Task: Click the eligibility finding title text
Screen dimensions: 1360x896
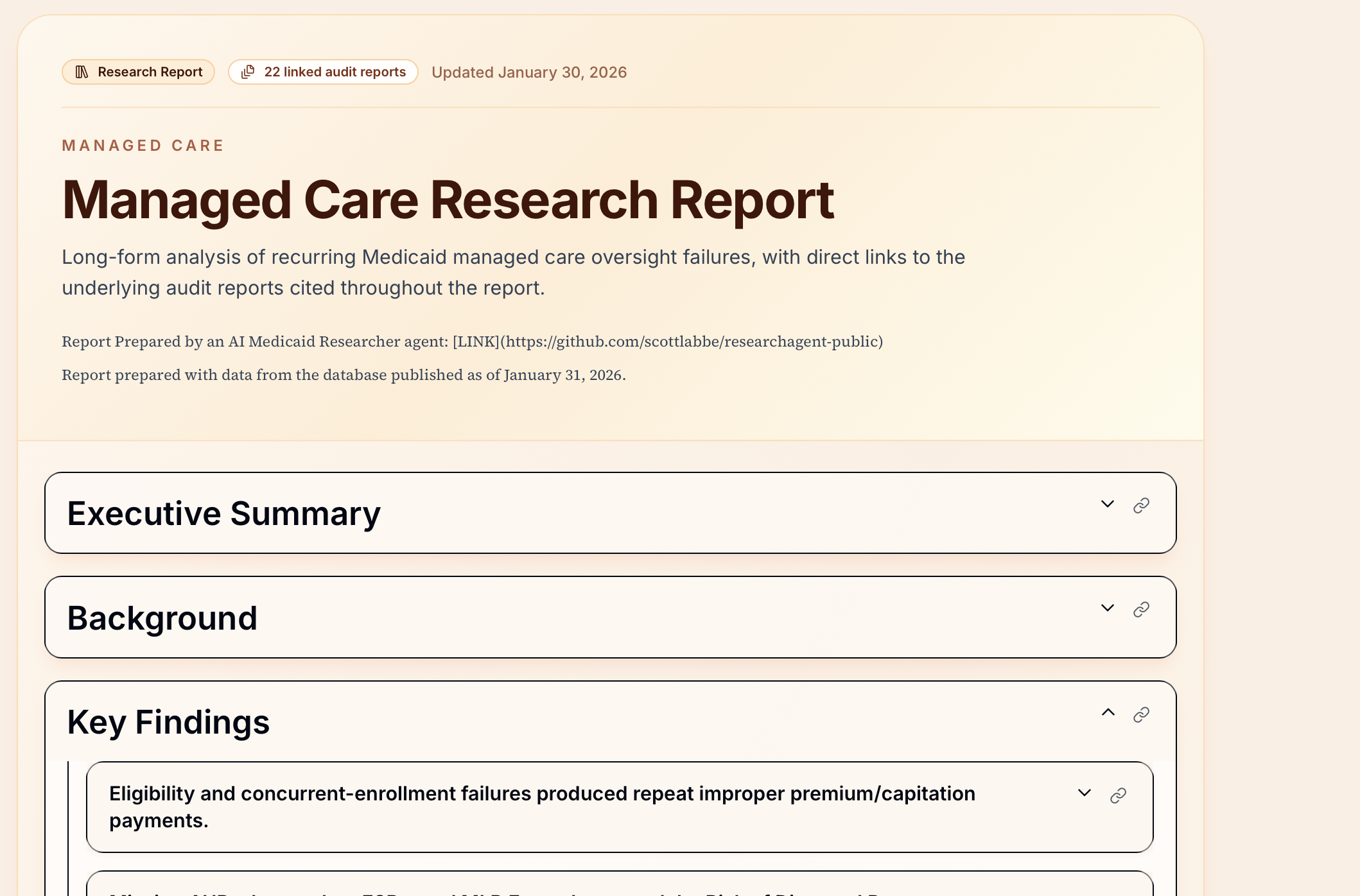Action: point(541,806)
